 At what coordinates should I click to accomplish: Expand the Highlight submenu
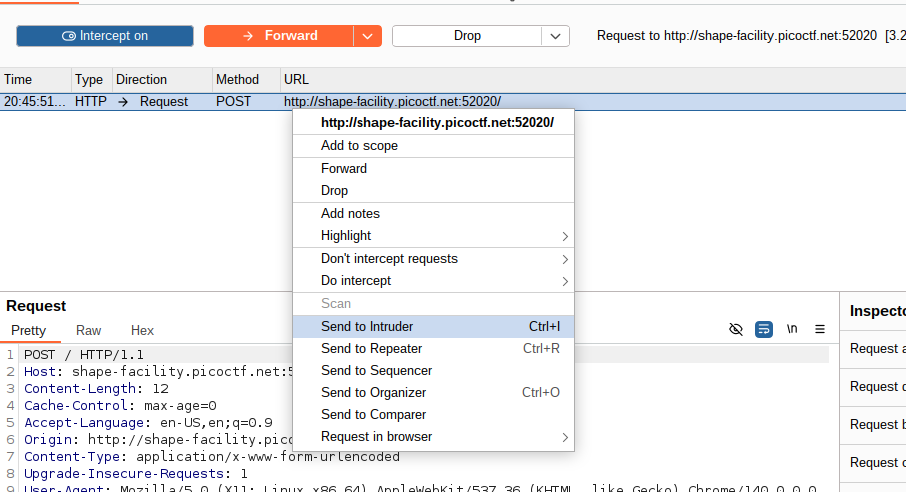[346, 236]
